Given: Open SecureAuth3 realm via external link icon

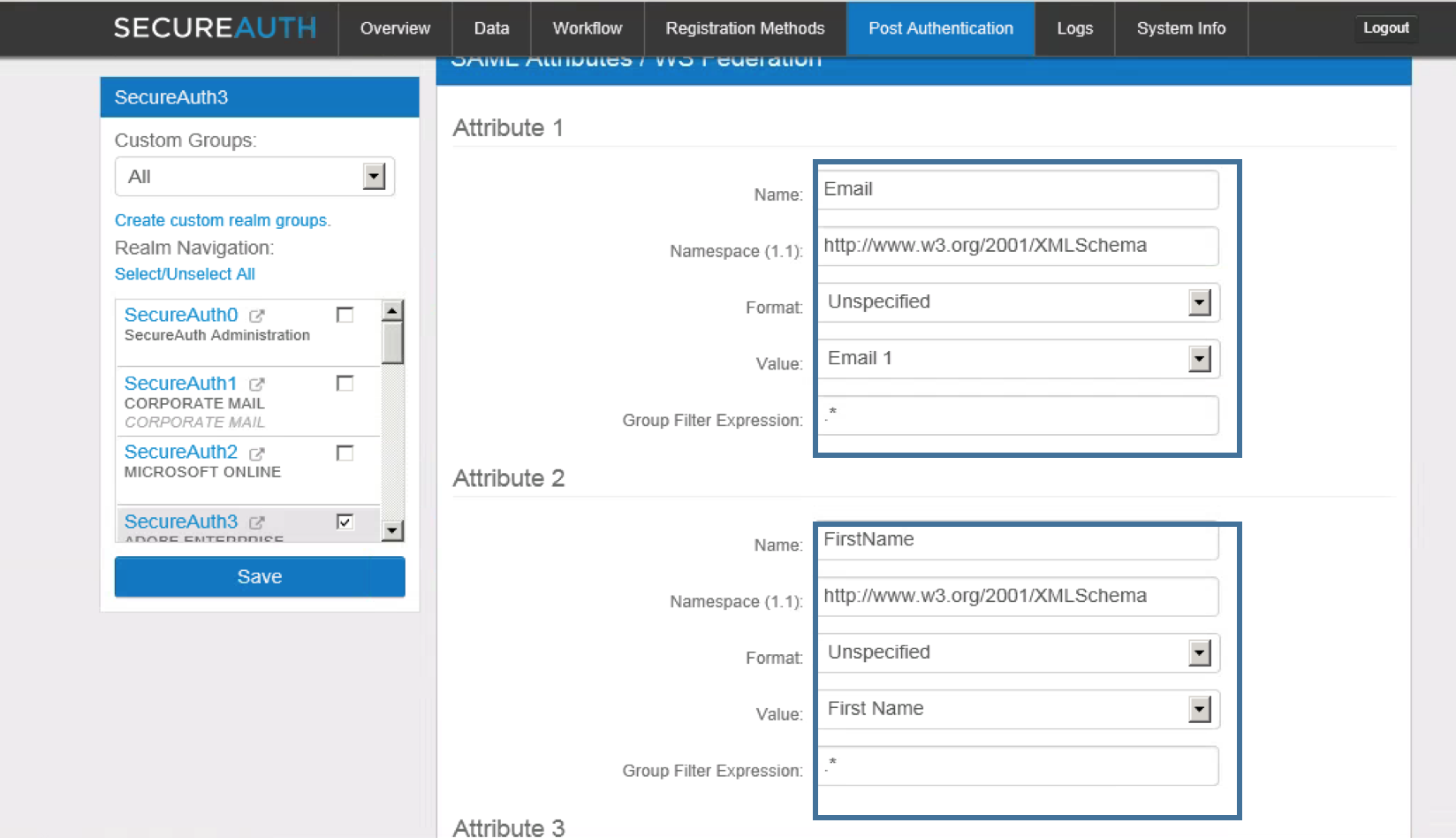Looking at the screenshot, I should (256, 522).
